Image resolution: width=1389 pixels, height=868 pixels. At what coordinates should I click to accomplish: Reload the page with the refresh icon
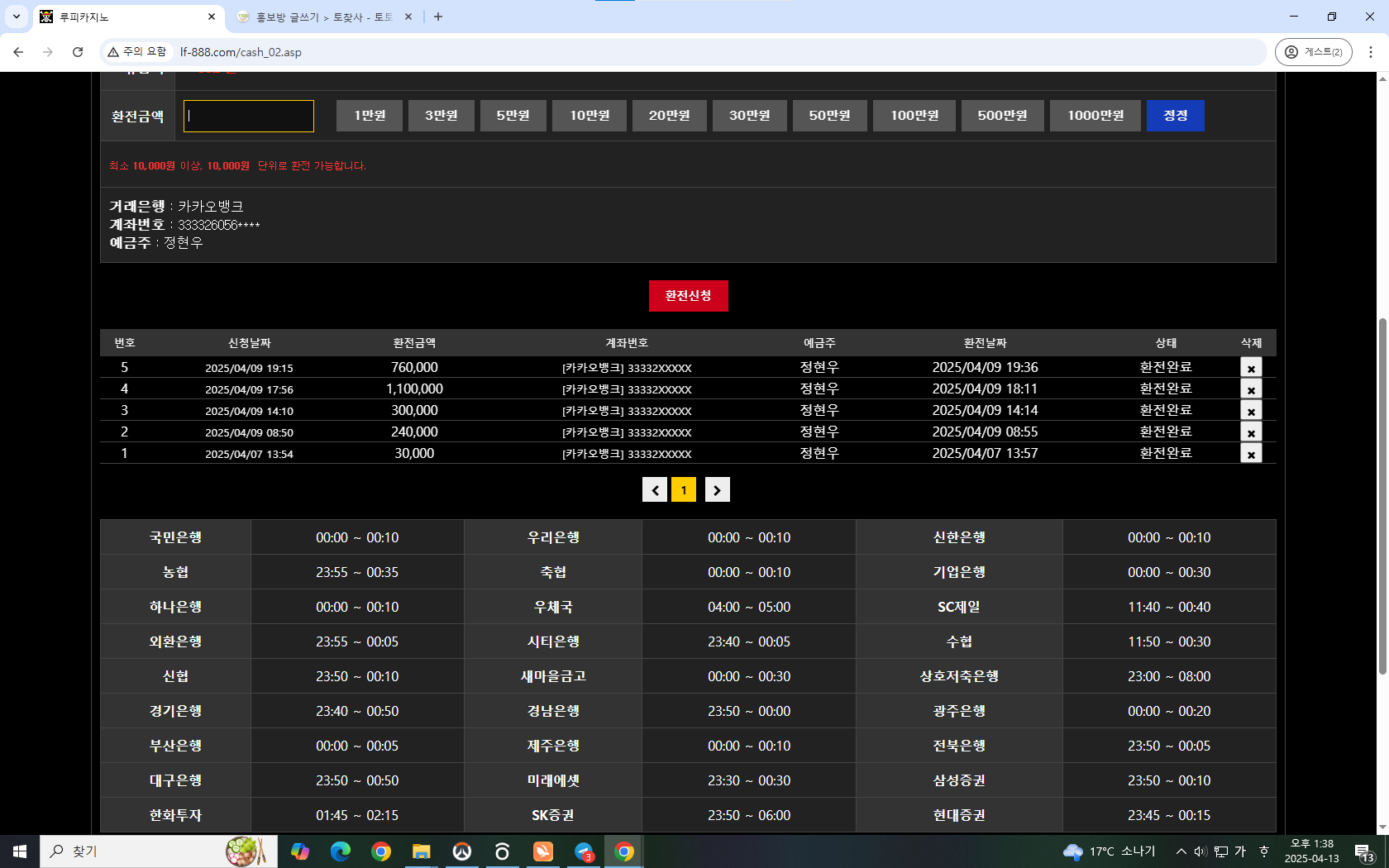click(78, 52)
